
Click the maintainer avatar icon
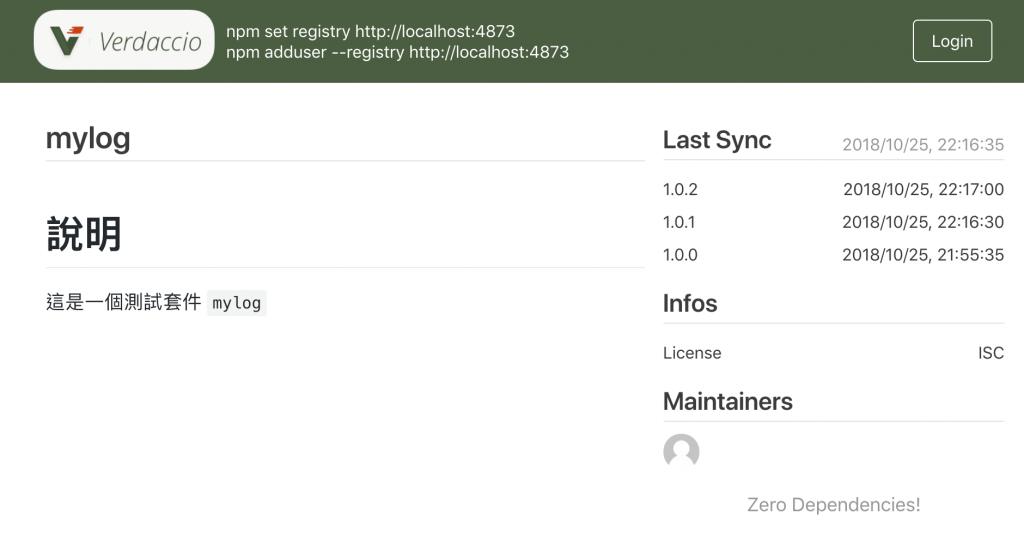[681, 452]
